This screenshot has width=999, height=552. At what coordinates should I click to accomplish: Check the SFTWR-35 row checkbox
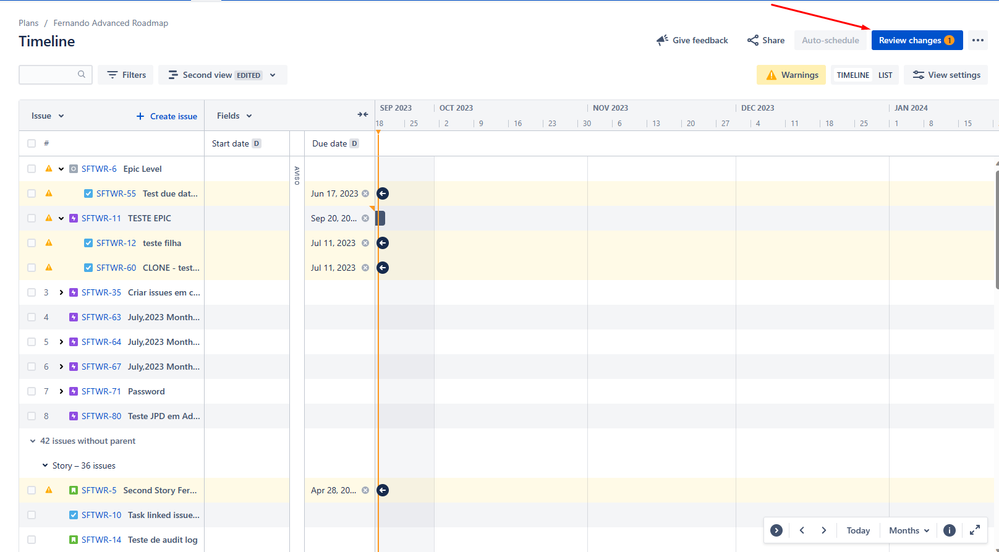point(31,293)
